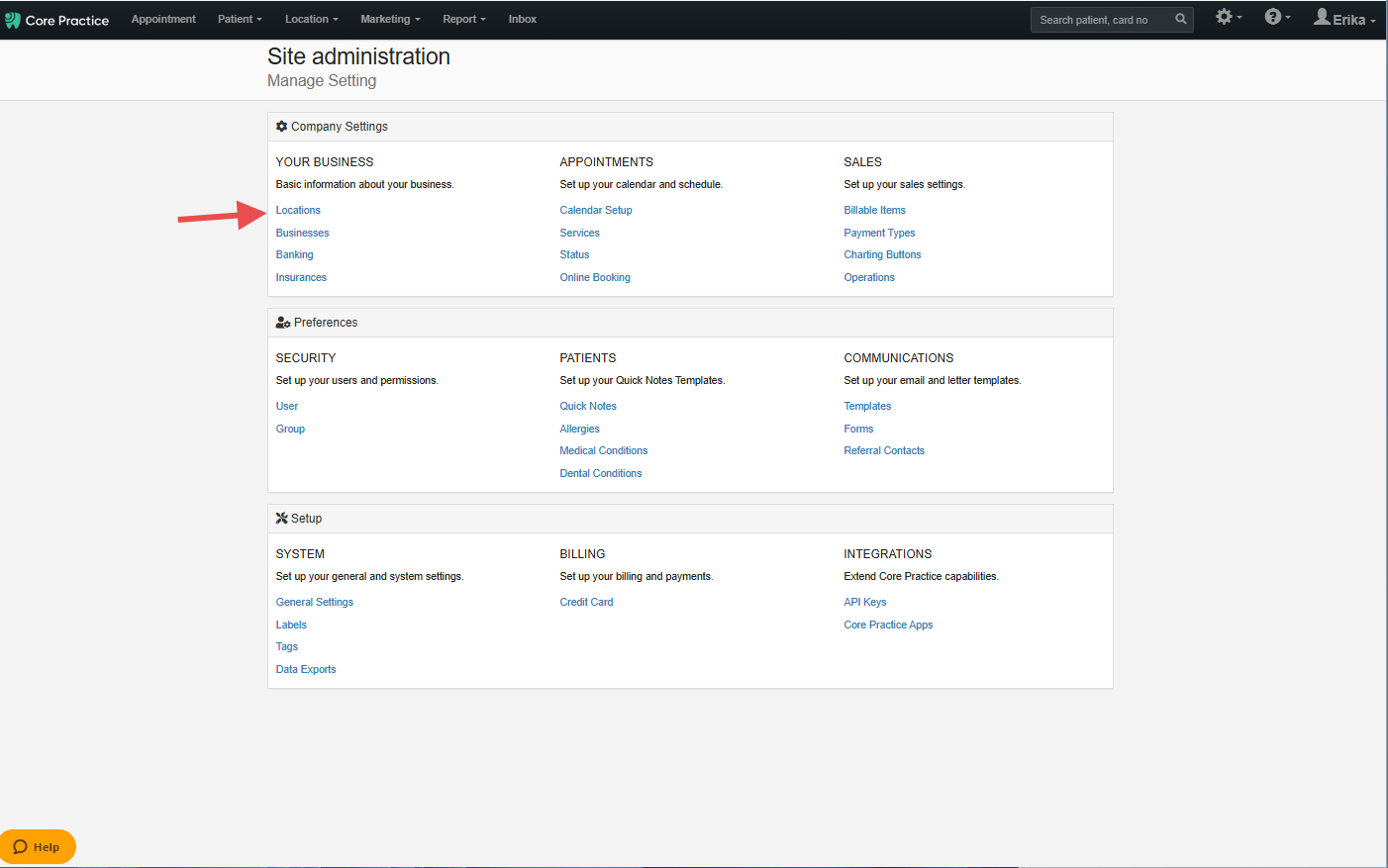Open the settings gear menu
Screen dimensions: 1388x868
tap(1228, 17)
